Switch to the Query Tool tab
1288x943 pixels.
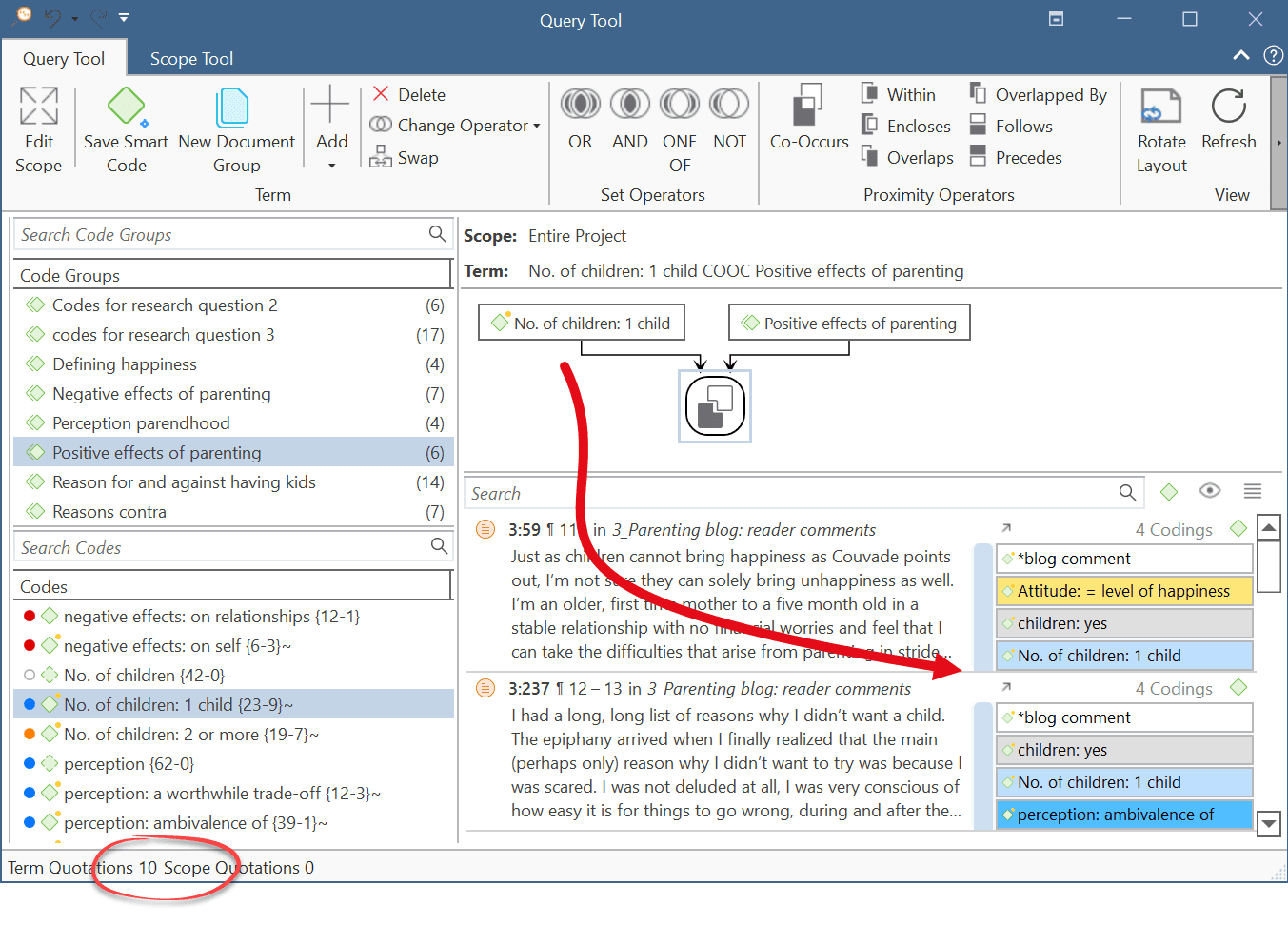[x=64, y=58]
